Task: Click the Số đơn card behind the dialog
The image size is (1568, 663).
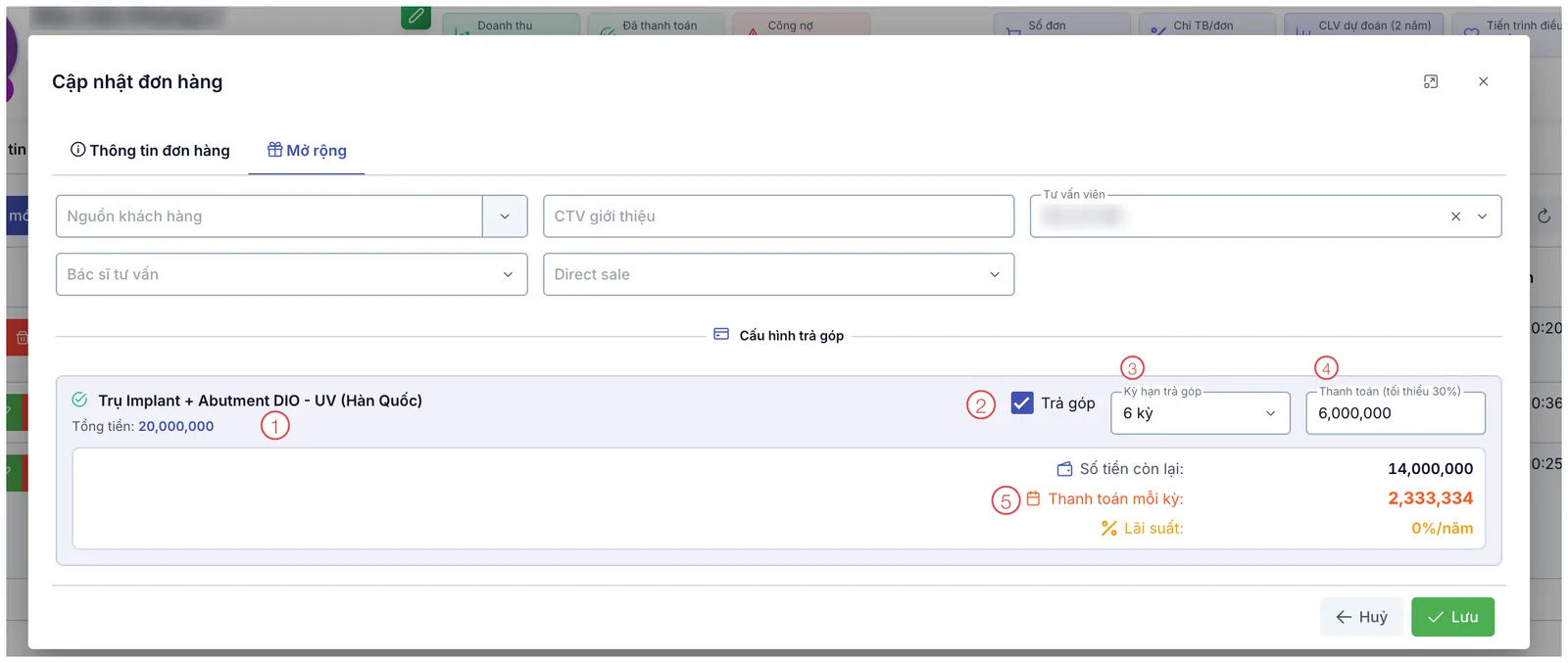Action: coord(1062,24)
